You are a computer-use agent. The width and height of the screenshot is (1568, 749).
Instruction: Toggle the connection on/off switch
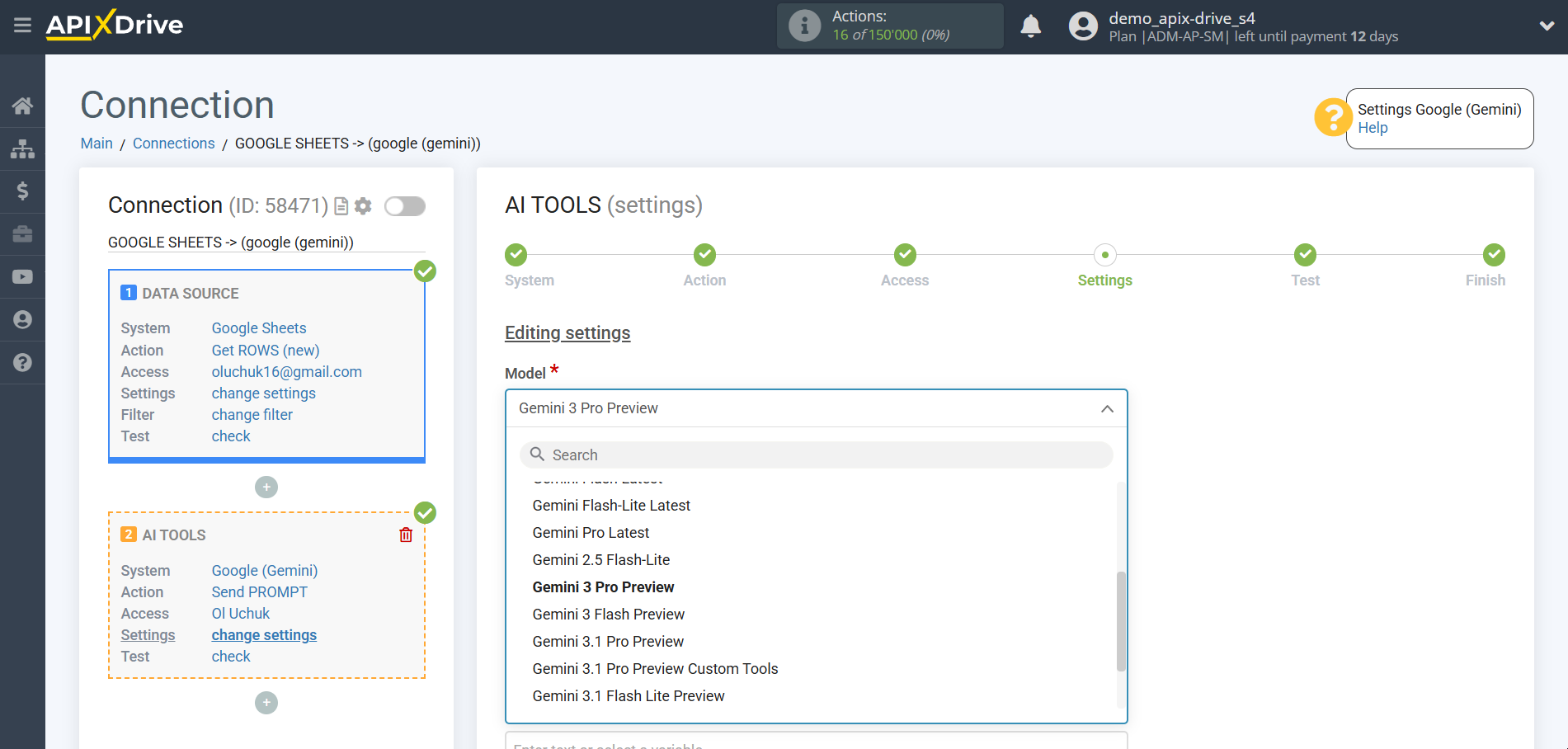pyautogui.click(x=405, y=206)
